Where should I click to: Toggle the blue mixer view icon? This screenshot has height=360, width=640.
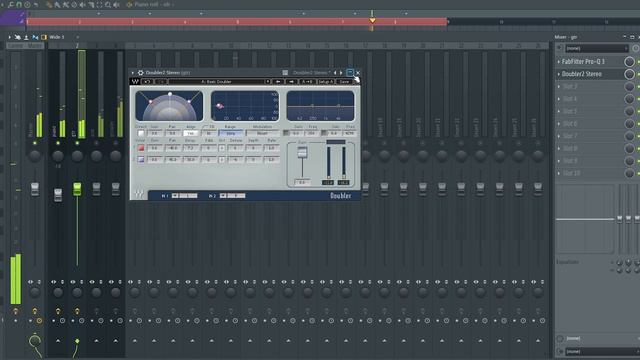(x=35, y=37)
